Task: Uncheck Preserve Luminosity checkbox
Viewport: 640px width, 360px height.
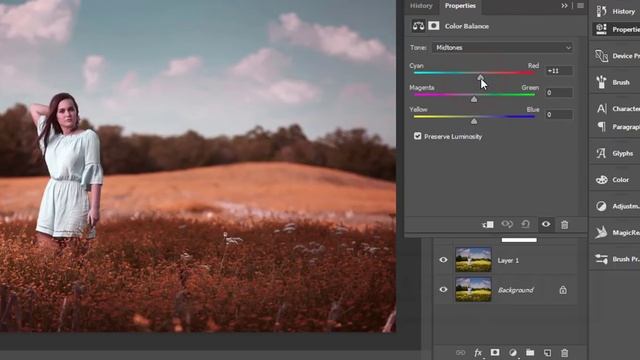Action: pyautogui.click(x=417, y=136)
